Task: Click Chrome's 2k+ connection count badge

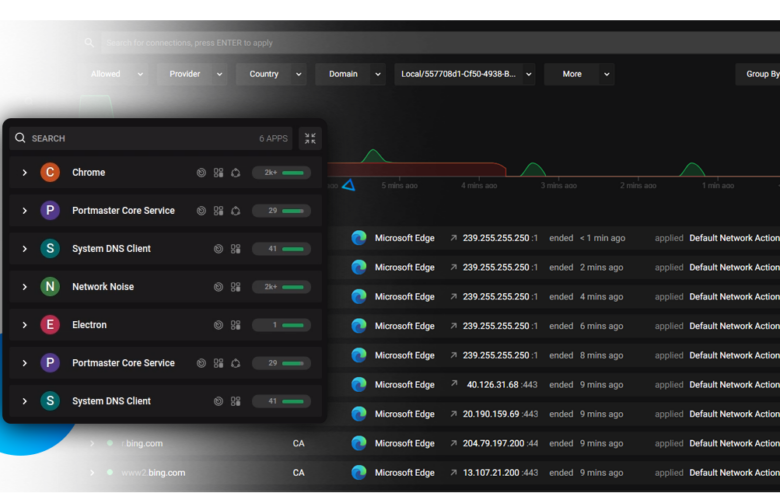Action: pyautogui.click(x=282, y=173)
